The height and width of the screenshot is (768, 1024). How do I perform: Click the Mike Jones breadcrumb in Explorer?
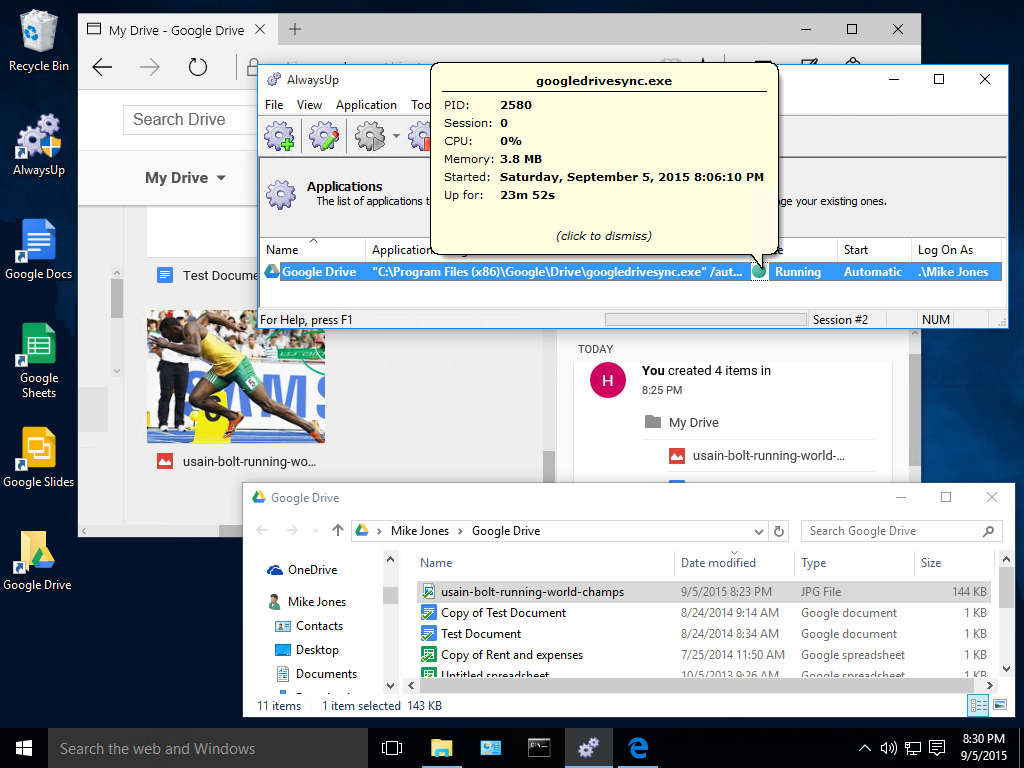[x=420, y=531]
